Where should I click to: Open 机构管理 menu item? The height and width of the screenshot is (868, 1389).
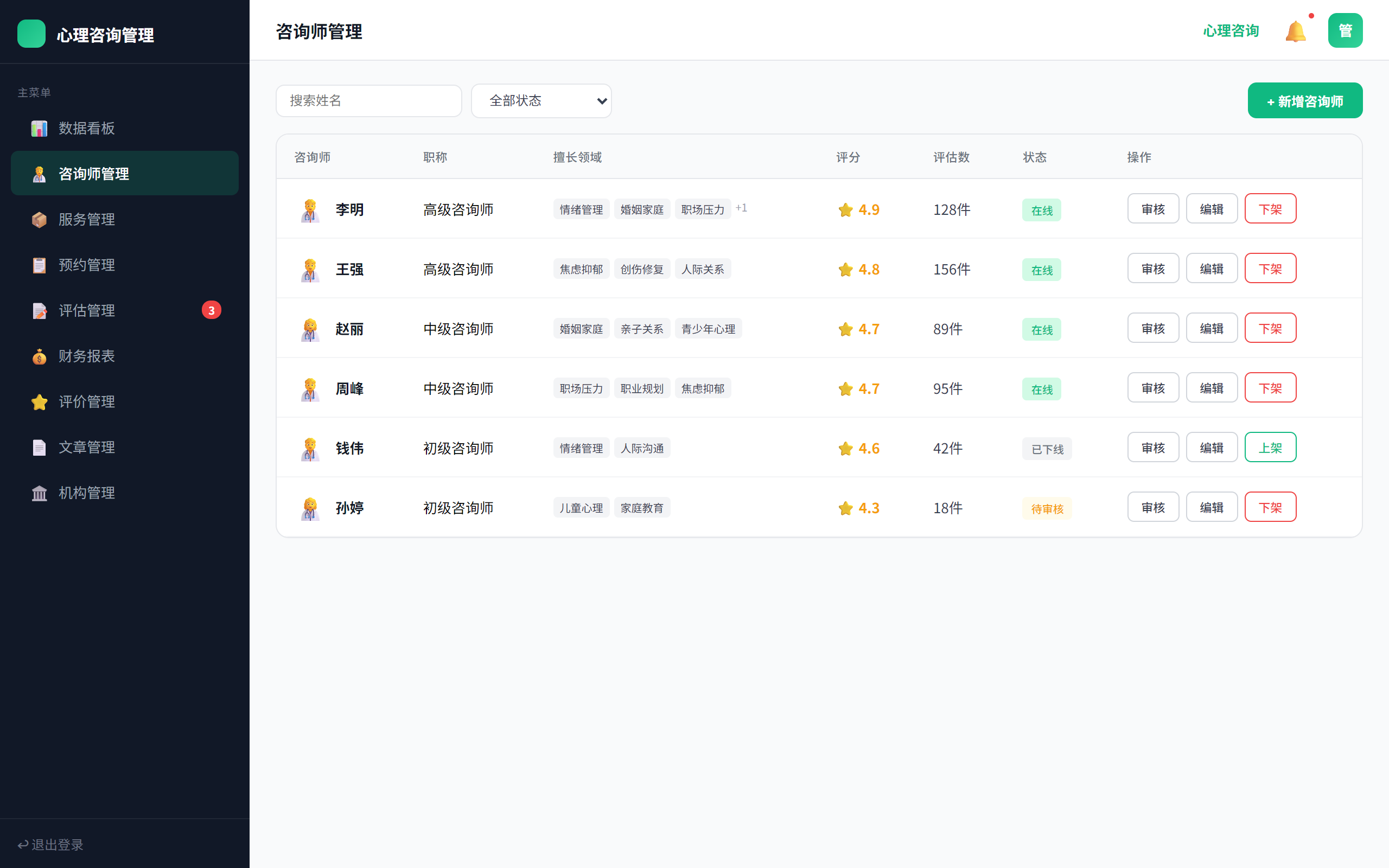(125, 493)
